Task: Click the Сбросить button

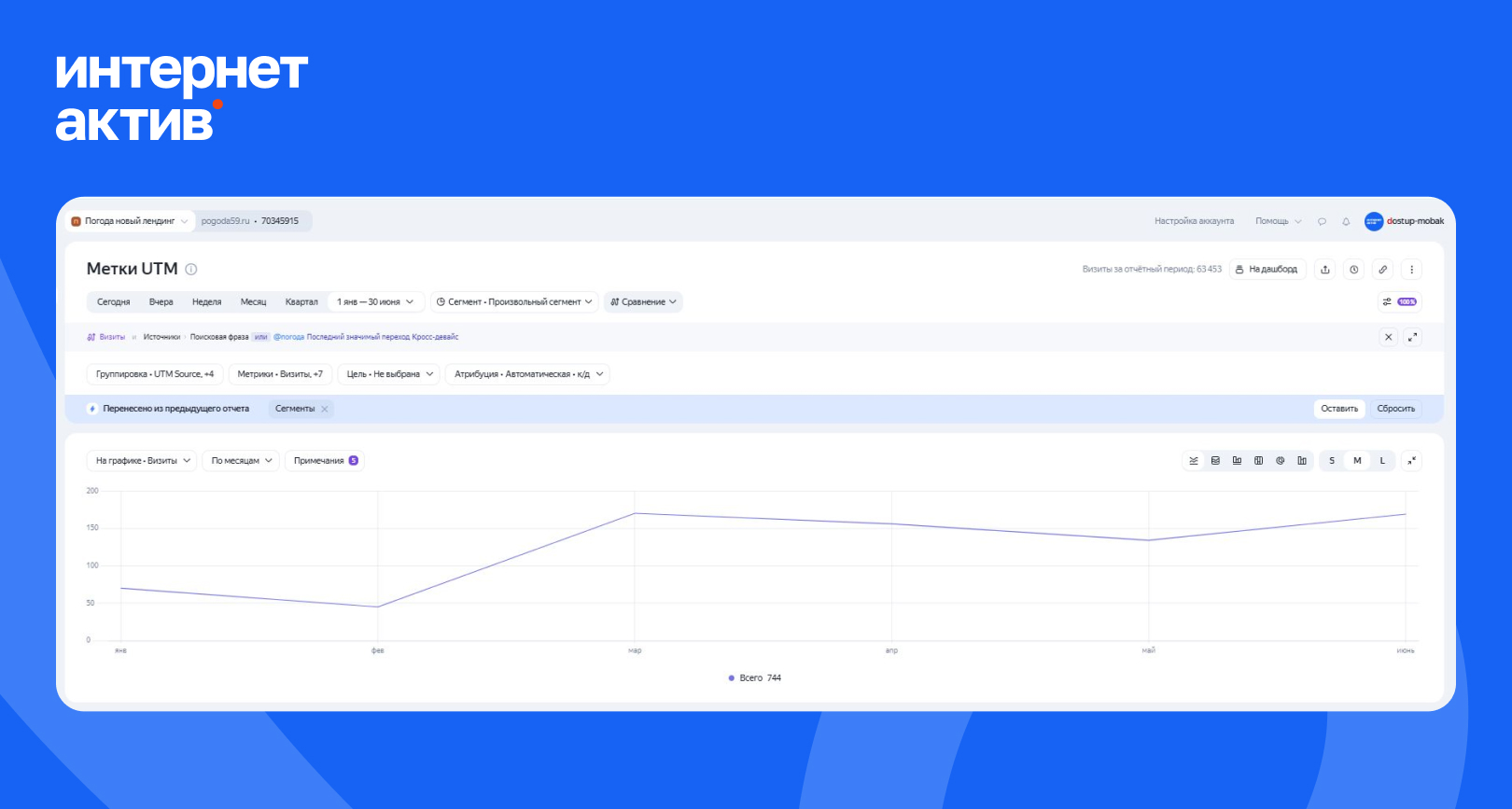Action: click(x=1396, y=409)
